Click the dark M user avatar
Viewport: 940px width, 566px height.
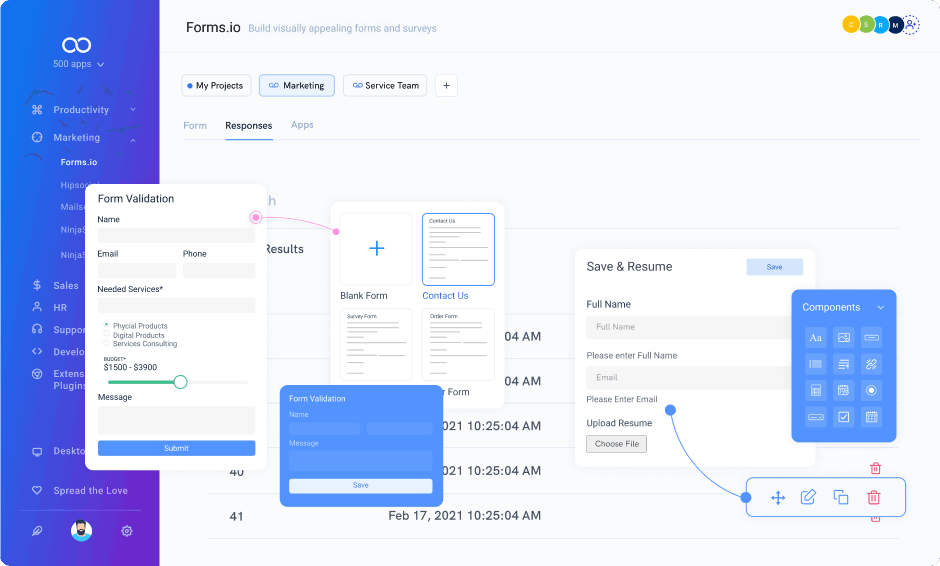(x=896, y=25)
